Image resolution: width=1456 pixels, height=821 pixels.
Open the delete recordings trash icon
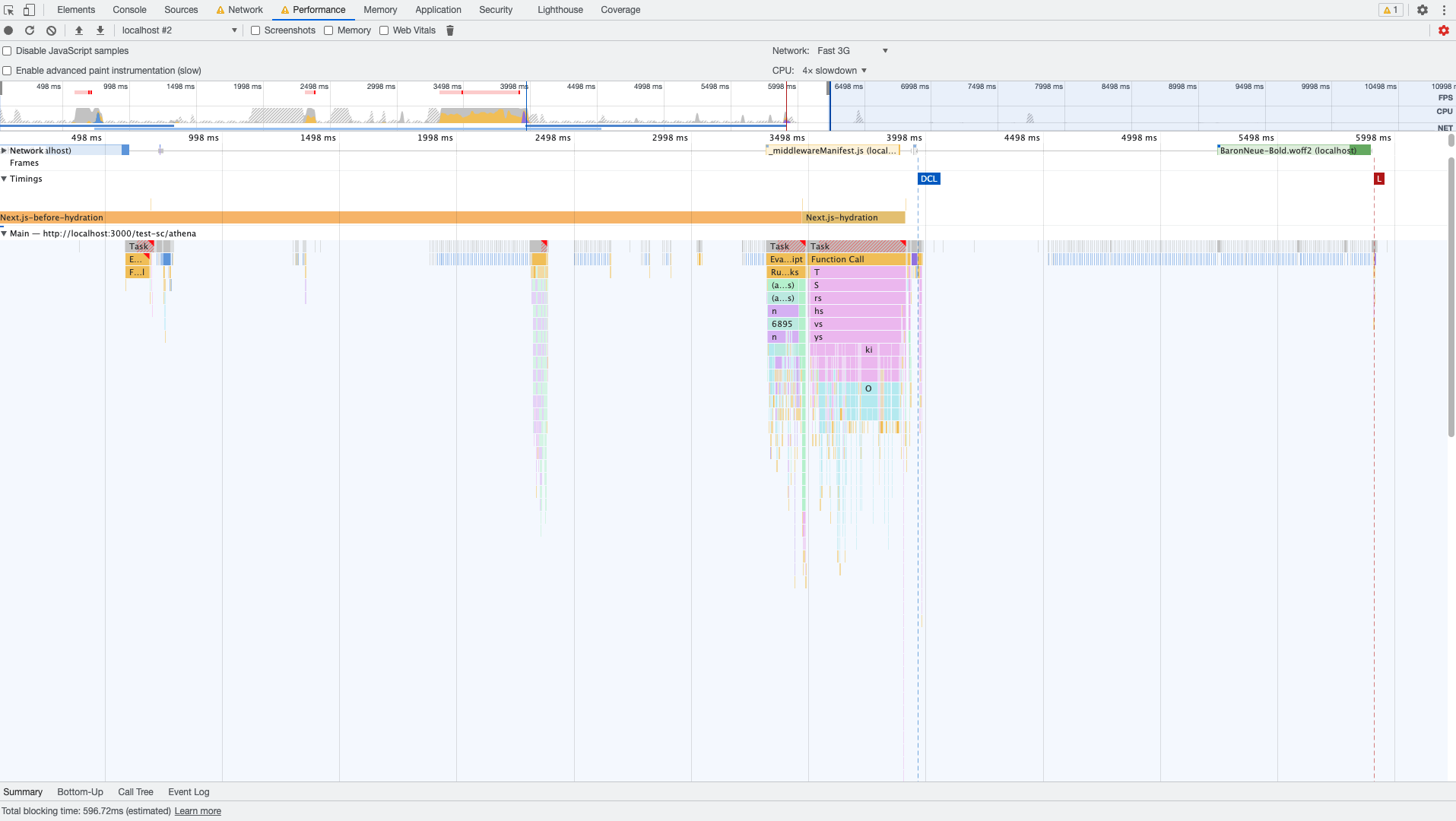[450, 30]
